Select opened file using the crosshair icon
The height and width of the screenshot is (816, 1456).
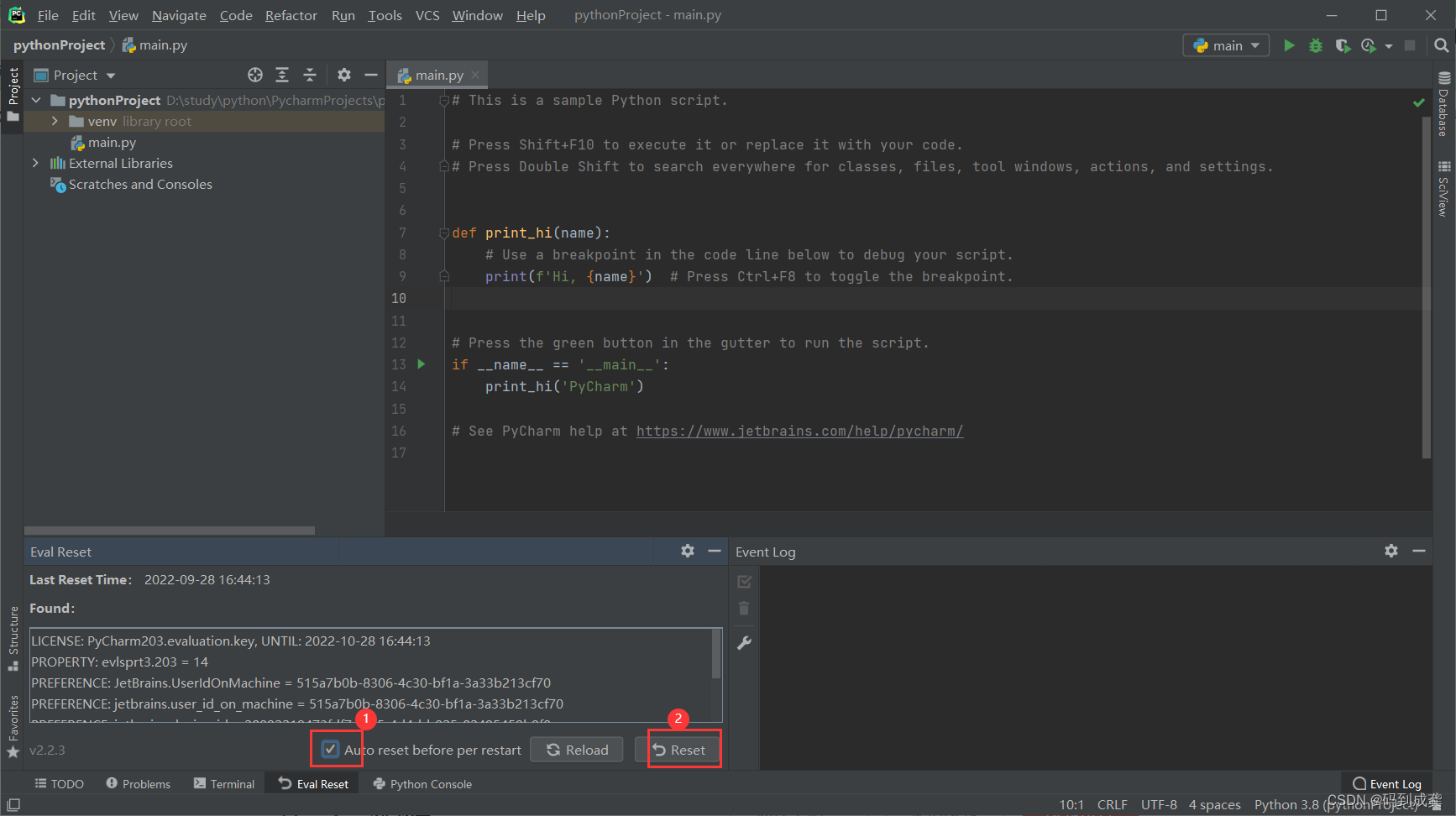point(255,75)
